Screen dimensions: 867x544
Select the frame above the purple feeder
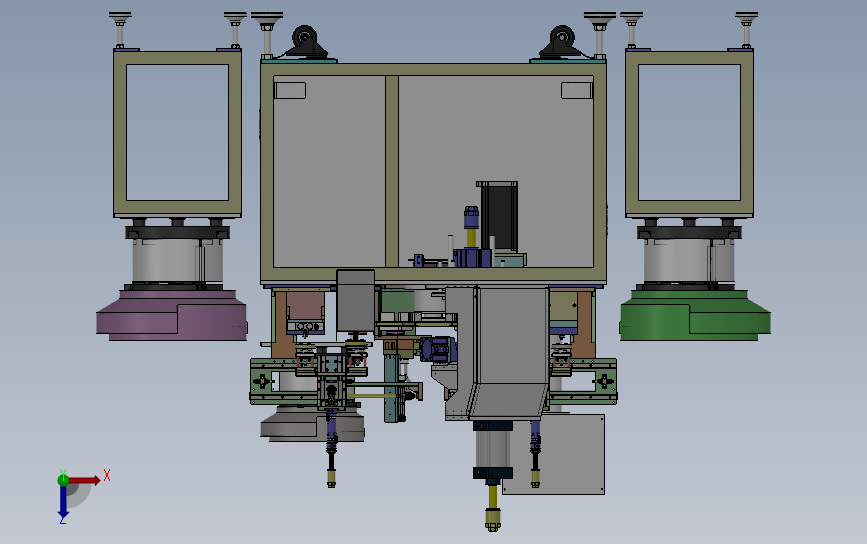point(177,133)
